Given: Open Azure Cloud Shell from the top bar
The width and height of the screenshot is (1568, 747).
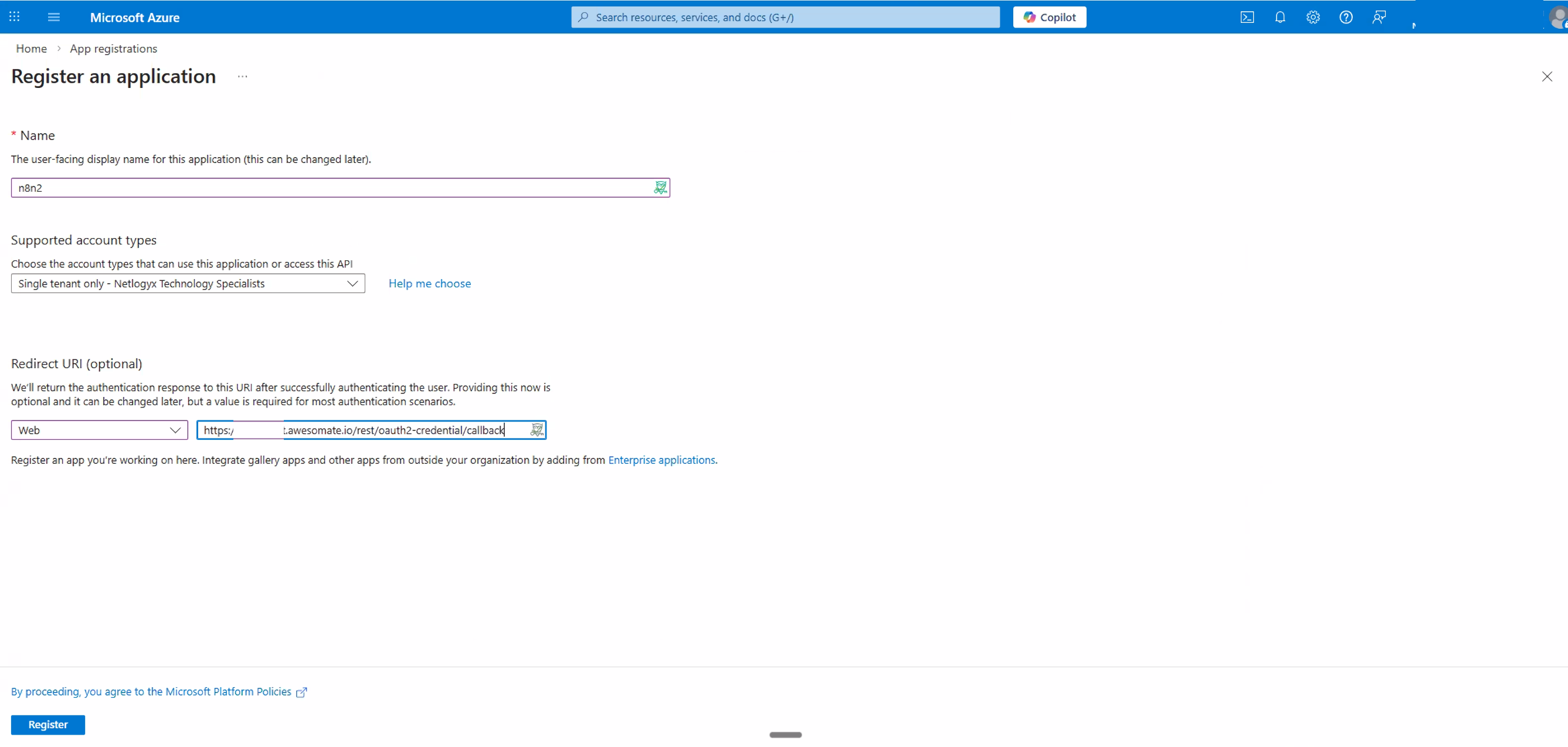Looking at the screenshot, I should point(1247,17).
